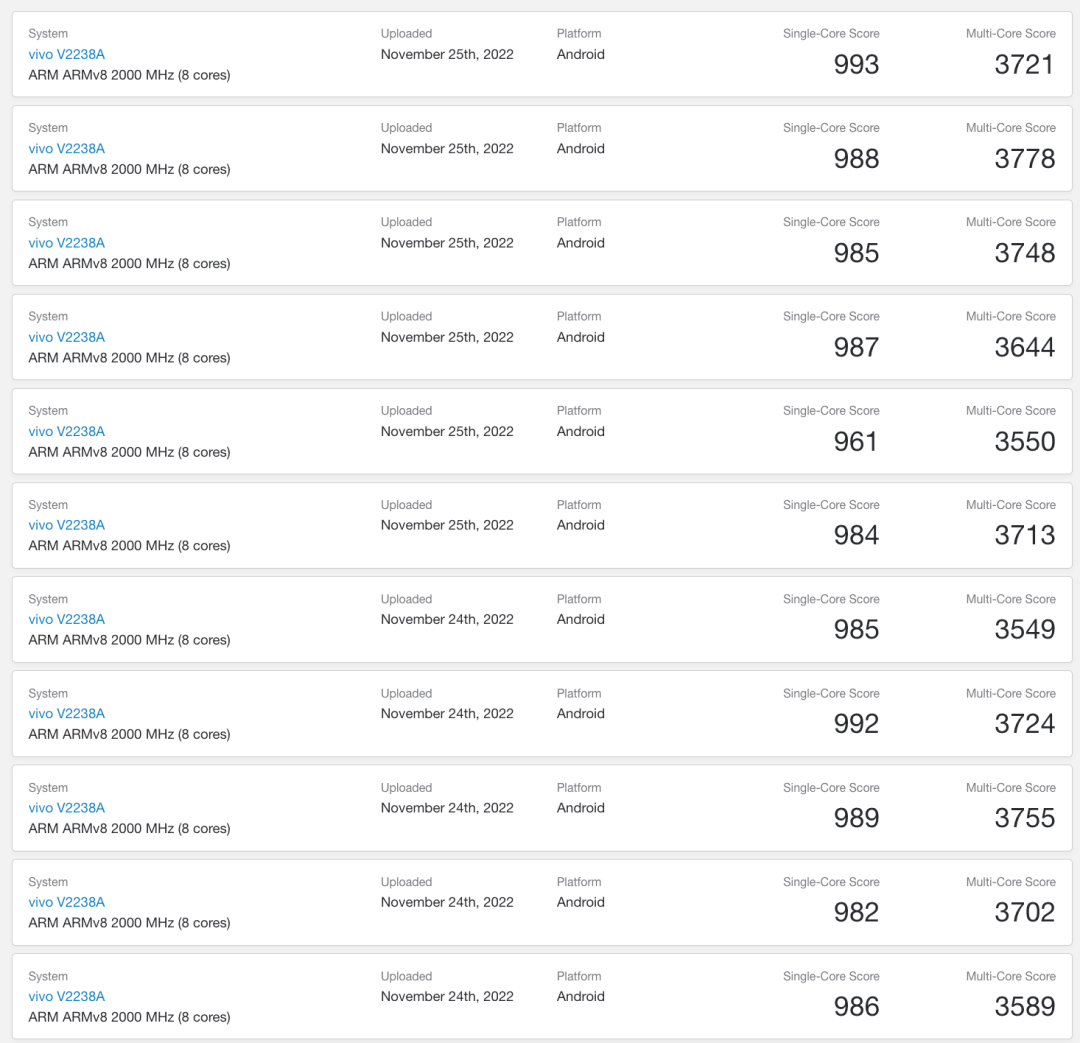Click the single-core score 993
This screenshot has width=1080, height=1043.
pos(856,65)
